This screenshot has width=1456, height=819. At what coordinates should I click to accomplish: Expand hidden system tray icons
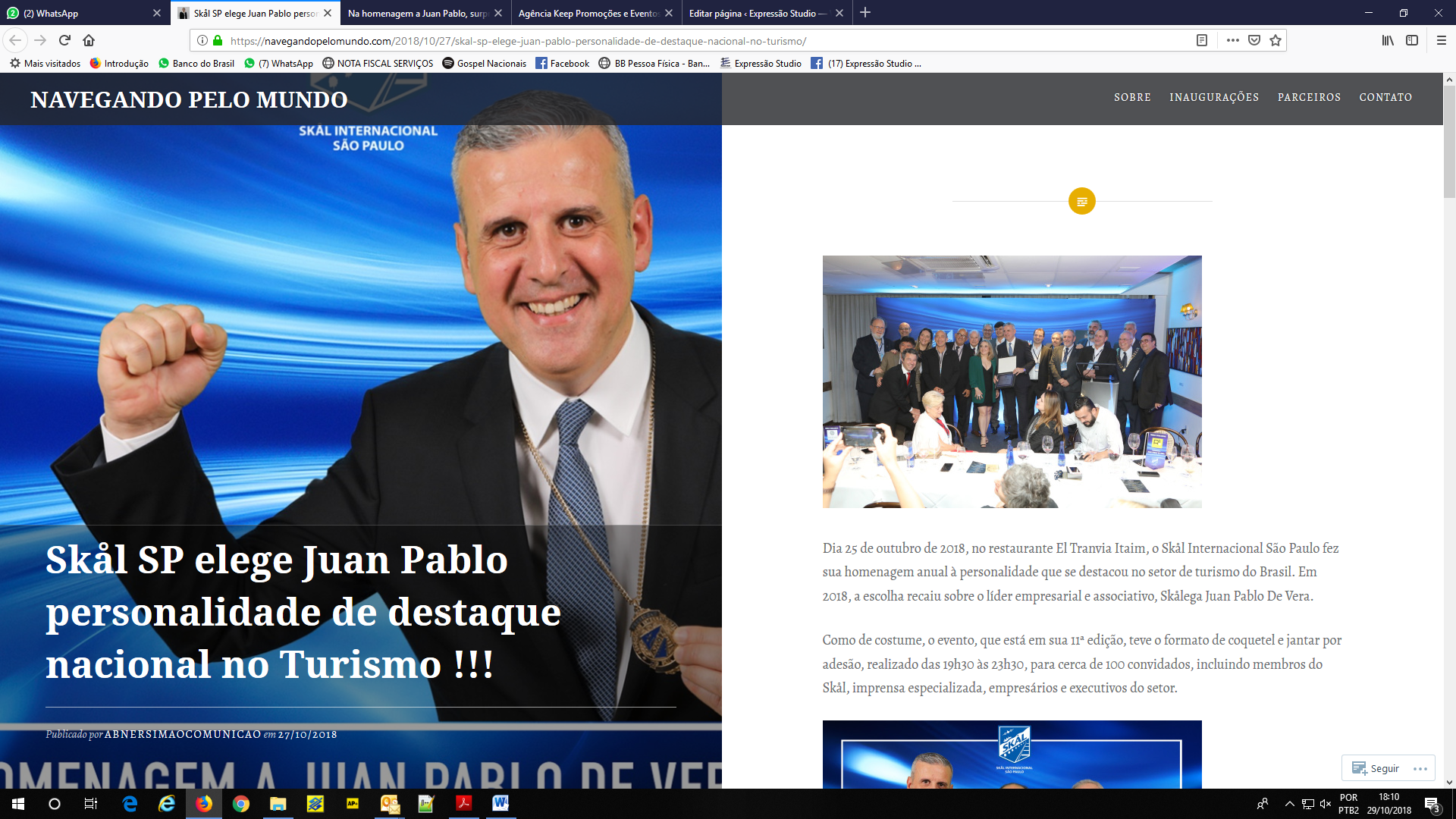point(1290,804)
